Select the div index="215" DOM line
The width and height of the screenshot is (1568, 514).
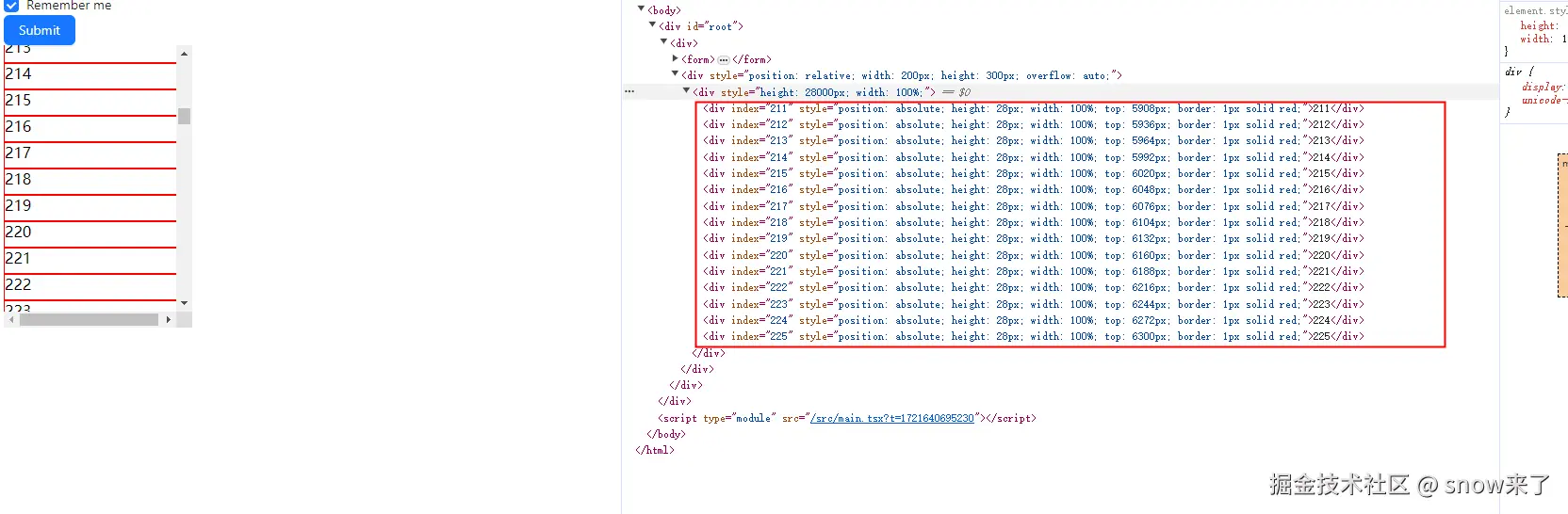point(1033,173)
